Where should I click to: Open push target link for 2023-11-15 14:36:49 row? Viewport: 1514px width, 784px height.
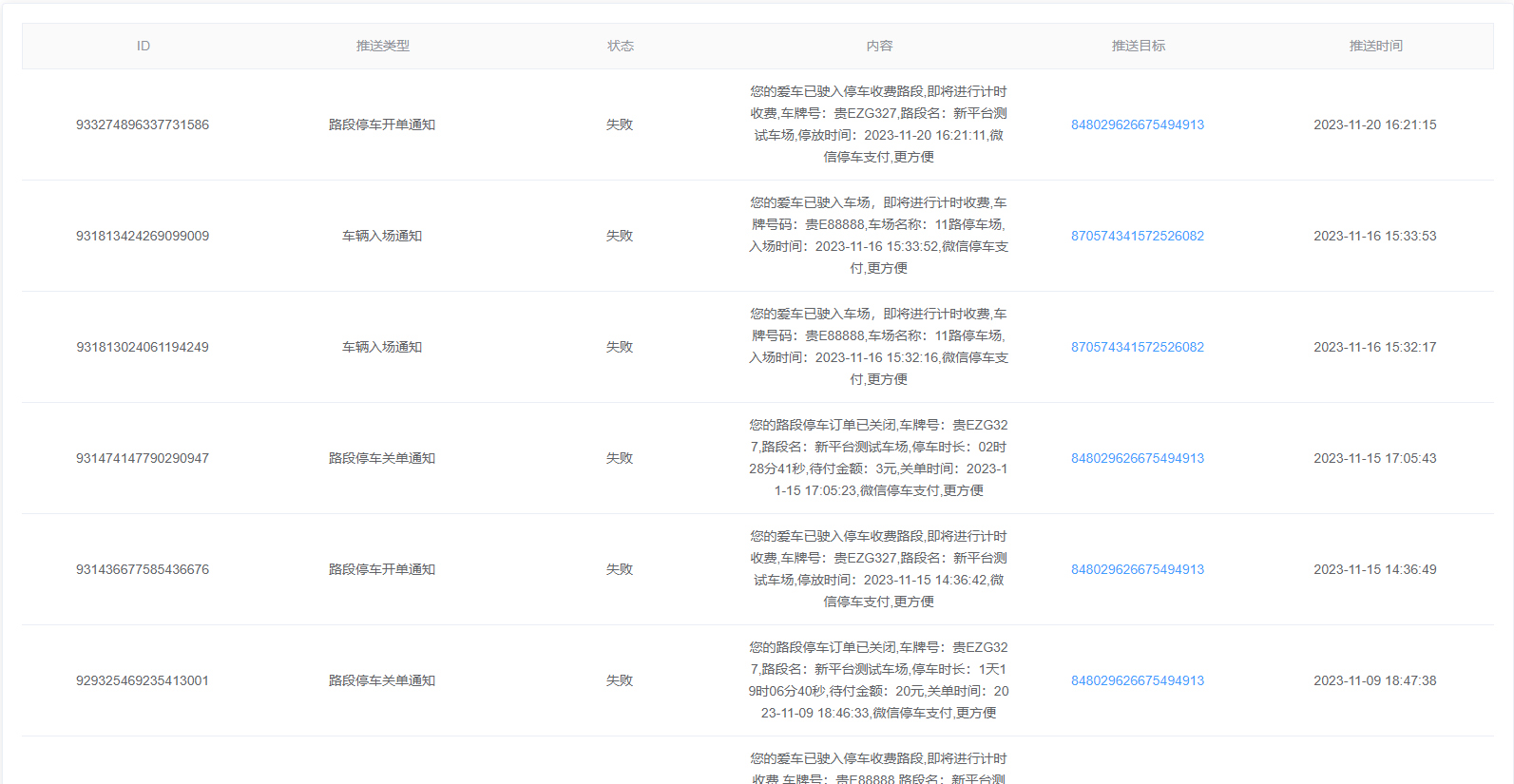click(1137, 569)
